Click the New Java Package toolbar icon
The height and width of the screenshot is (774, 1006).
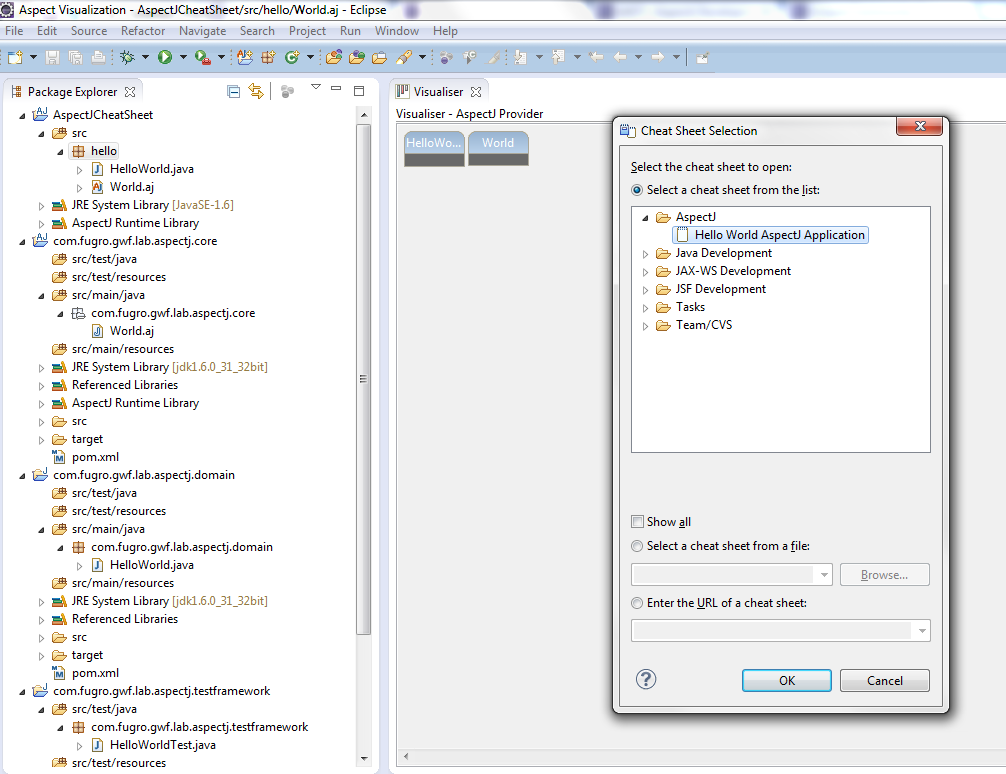tap(268, 58)
